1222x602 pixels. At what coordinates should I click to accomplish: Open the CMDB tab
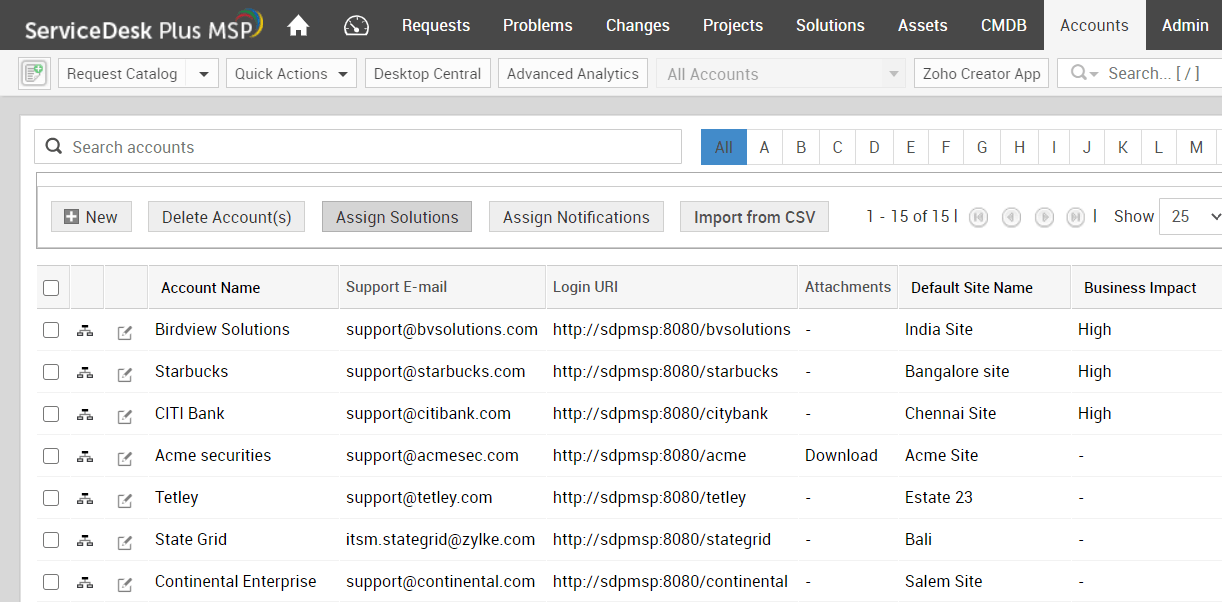click(x=1003, y=26)
